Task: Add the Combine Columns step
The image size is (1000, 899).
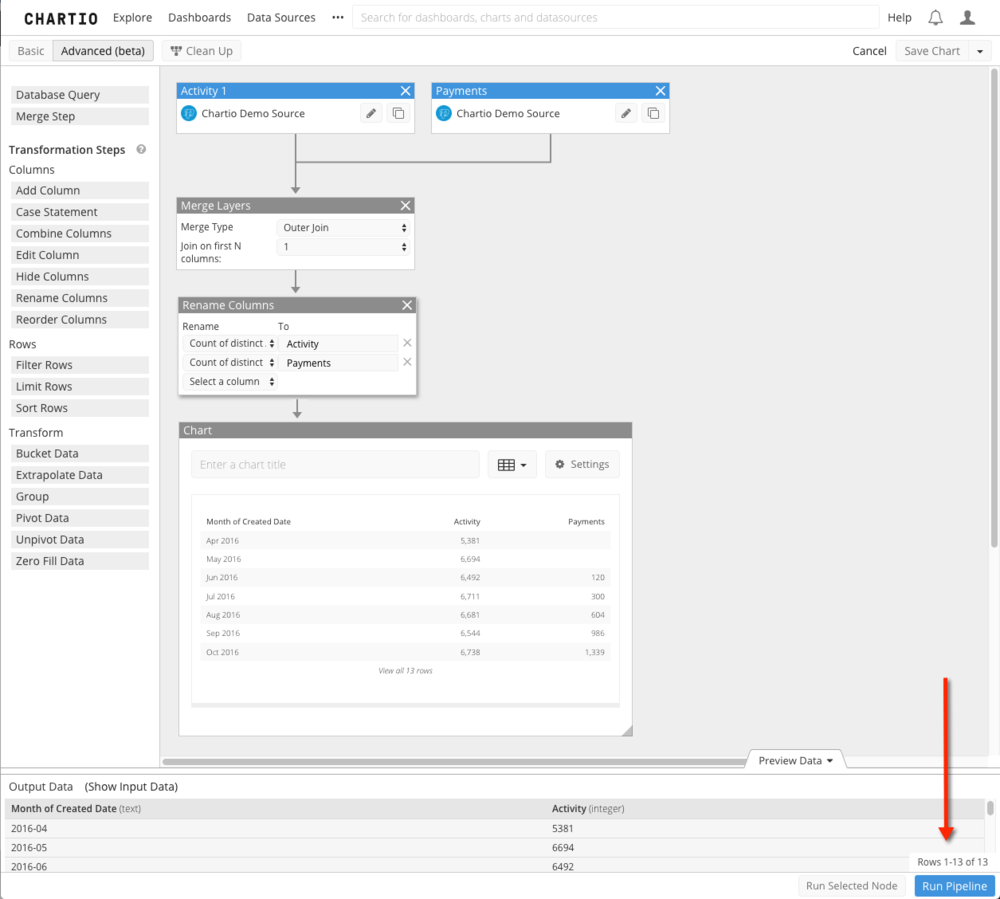Action: pos(80,233)
